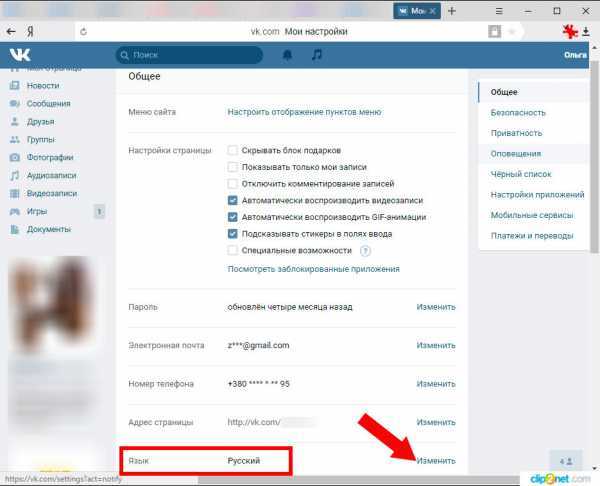Click Посмотреть заблокированные приложения link

(x=313, y=269)
